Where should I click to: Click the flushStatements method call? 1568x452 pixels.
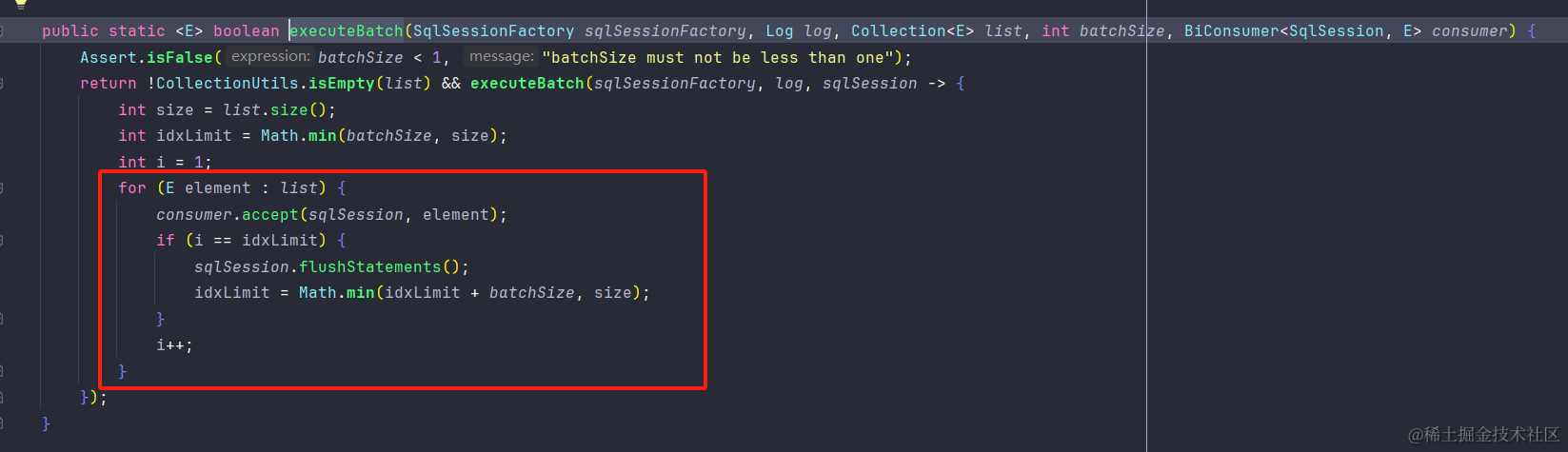[x=370, y=267]
